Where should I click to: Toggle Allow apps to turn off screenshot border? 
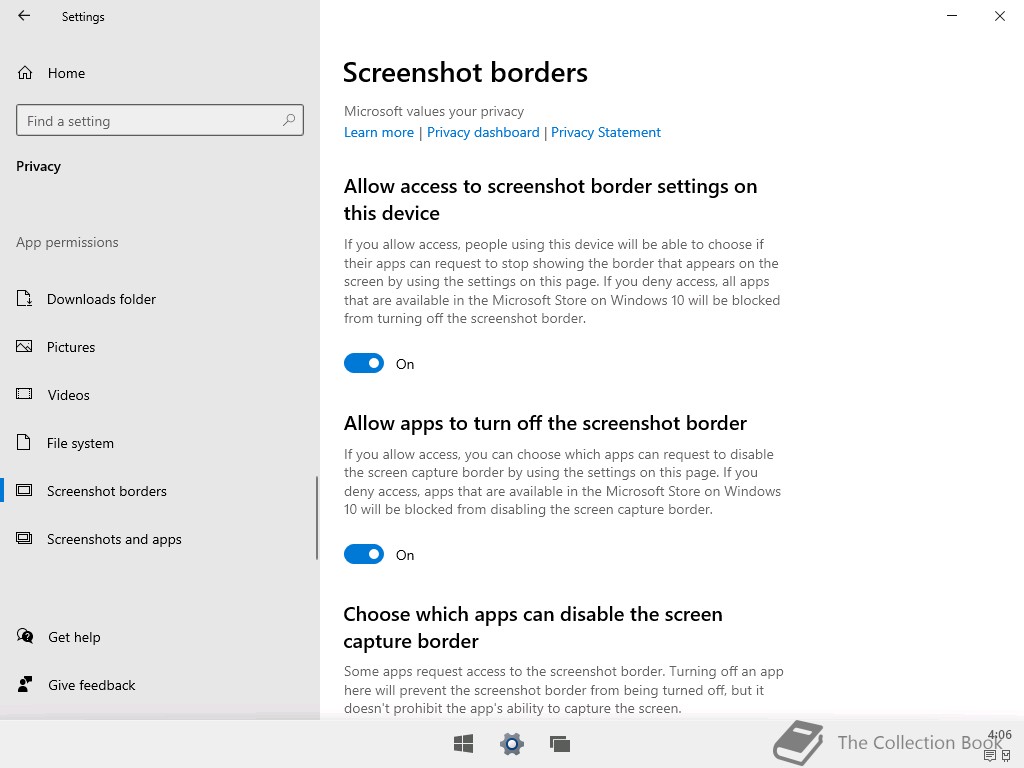tap(364, 554)
